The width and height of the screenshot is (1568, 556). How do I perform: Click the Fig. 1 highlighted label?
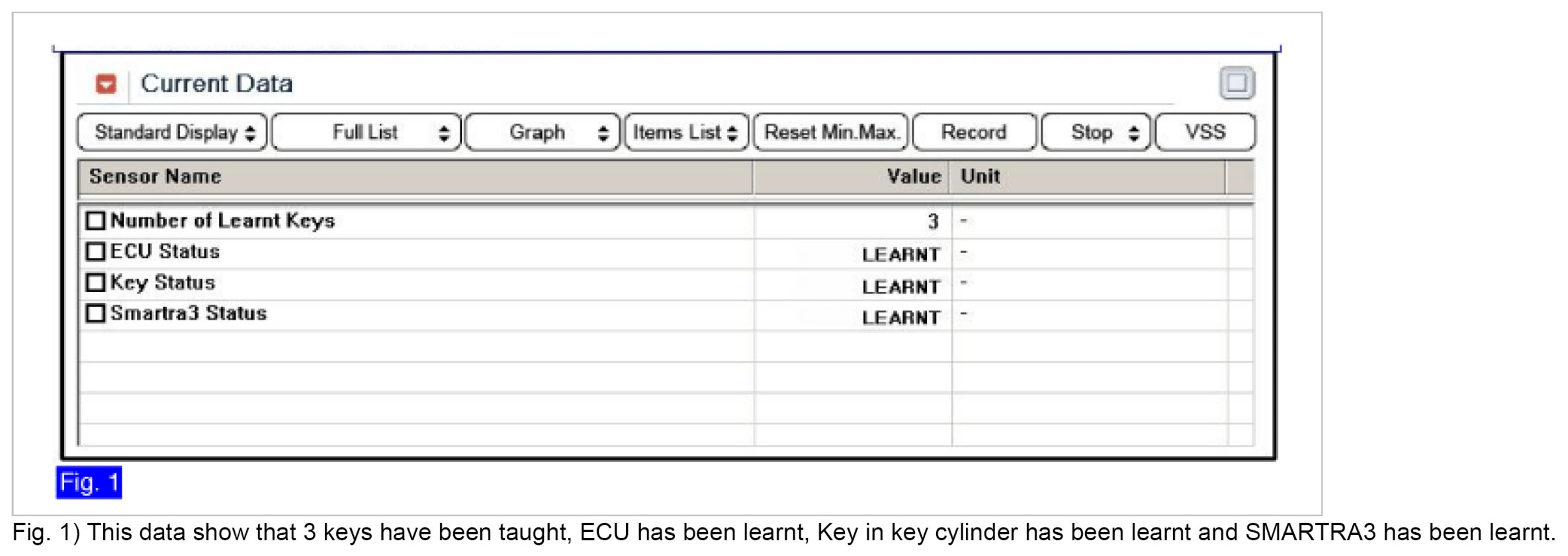click(89, 483)
